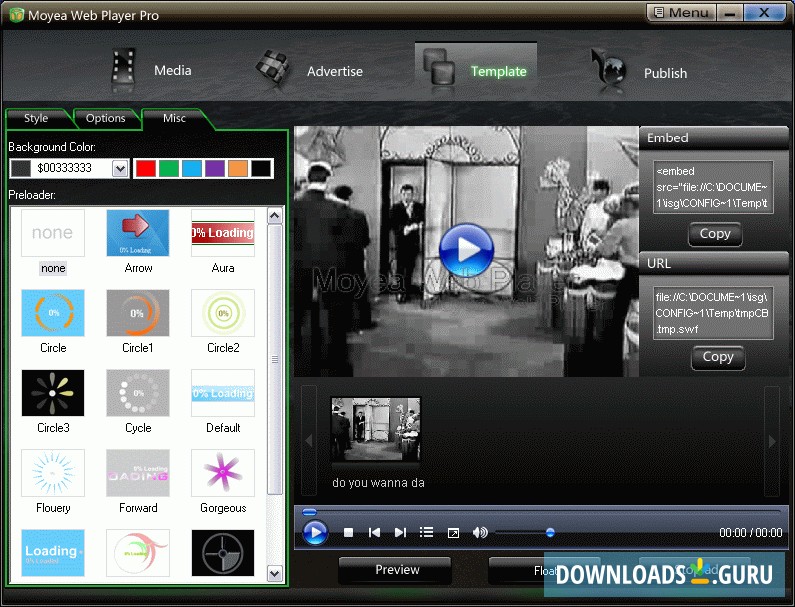The height and width of the screenshot is (607, 795).
Task: Click play in the player control bar
Action: click(x=315, y=532)
